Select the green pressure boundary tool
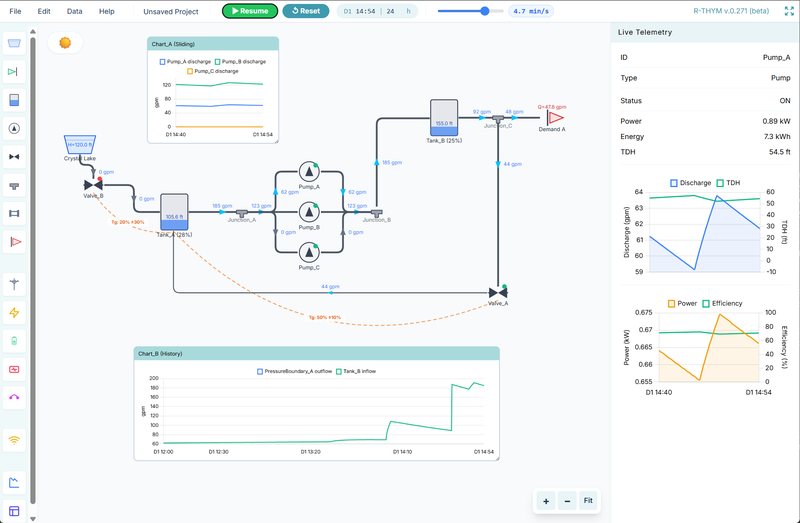 point(14,72)
